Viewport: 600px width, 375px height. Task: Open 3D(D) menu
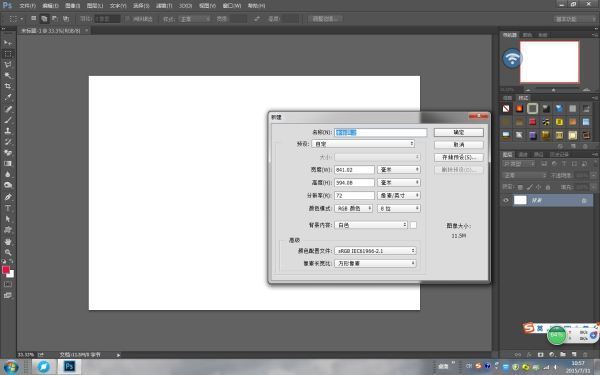point(186,6)
